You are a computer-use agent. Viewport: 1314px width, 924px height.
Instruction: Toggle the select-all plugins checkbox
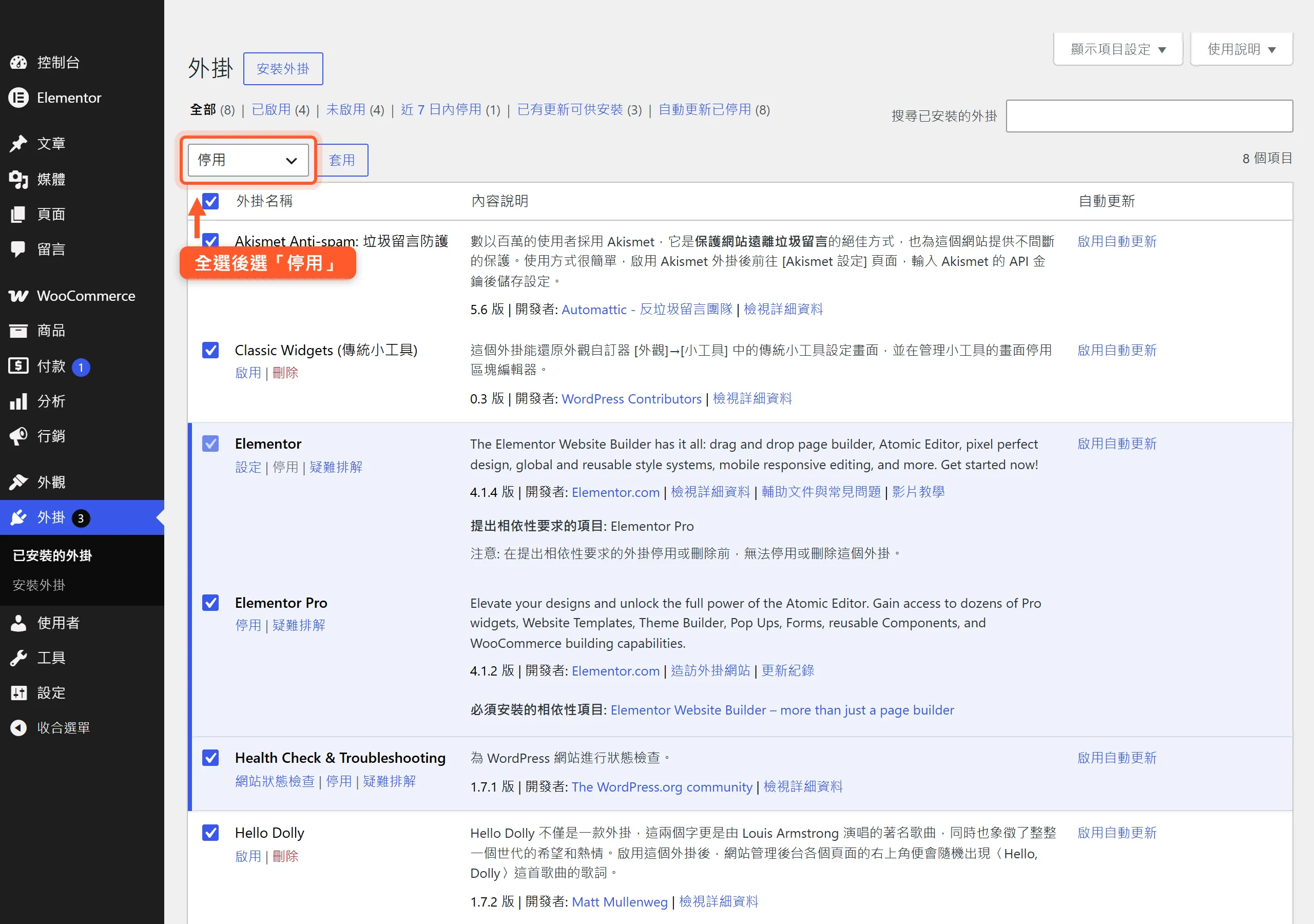(x=210, y=201)
